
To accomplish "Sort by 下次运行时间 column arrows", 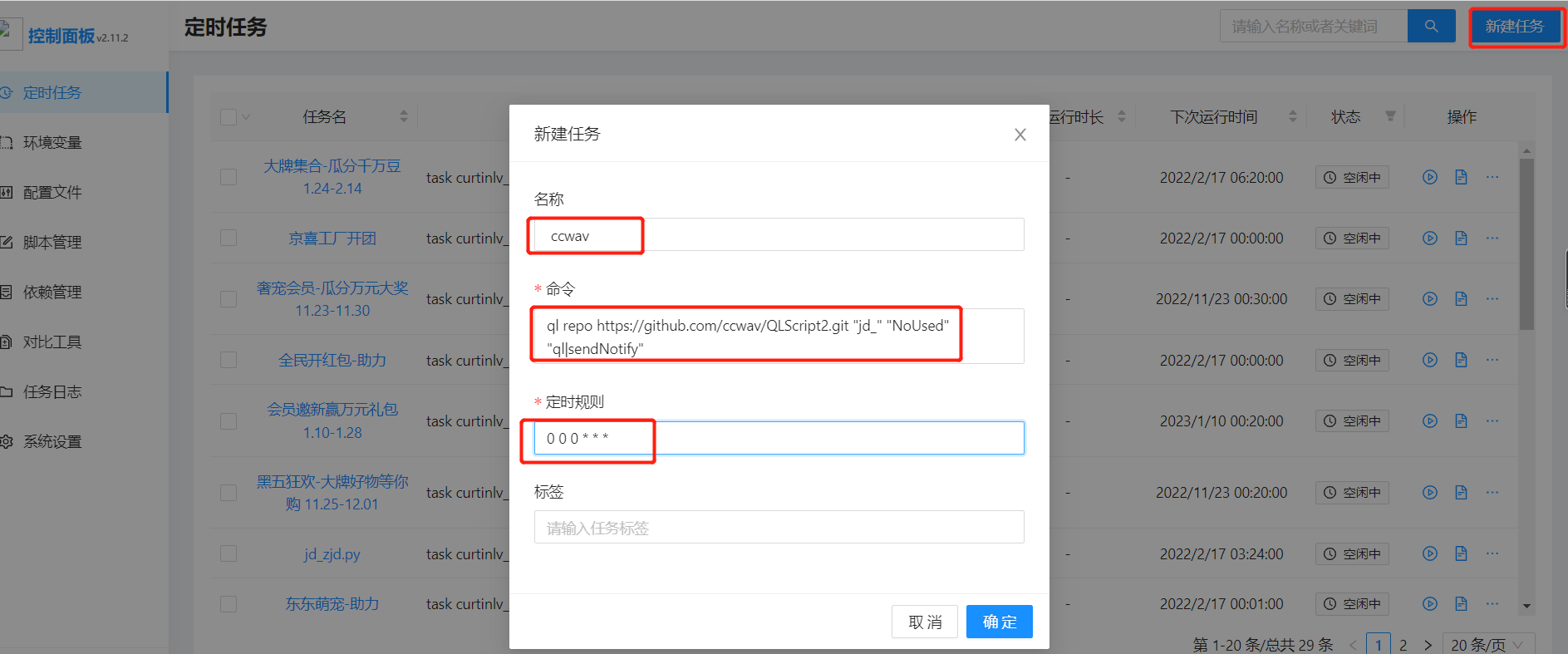I will click(x=1293, y=116).
